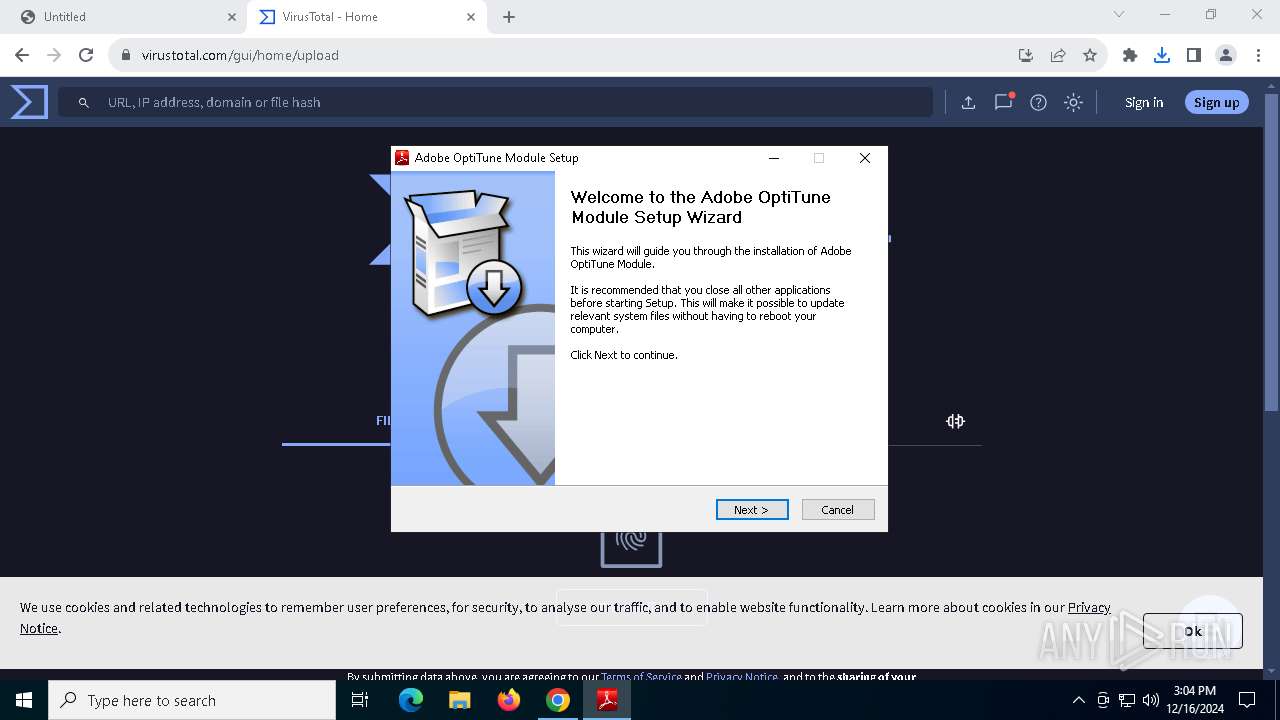Close the Adobe OptiTune Module Setup window

coord(865,158)
